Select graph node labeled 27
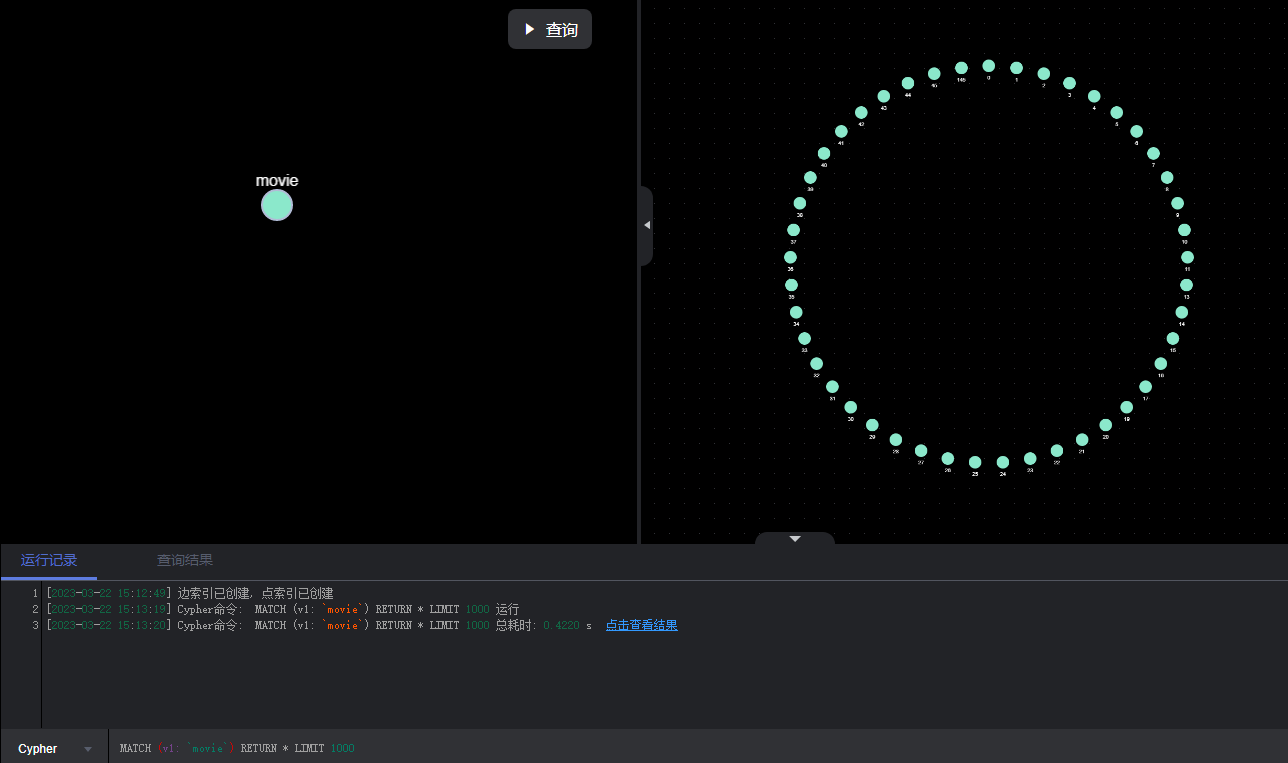This screenshot has height=763, width=1288. click(921, 451)
